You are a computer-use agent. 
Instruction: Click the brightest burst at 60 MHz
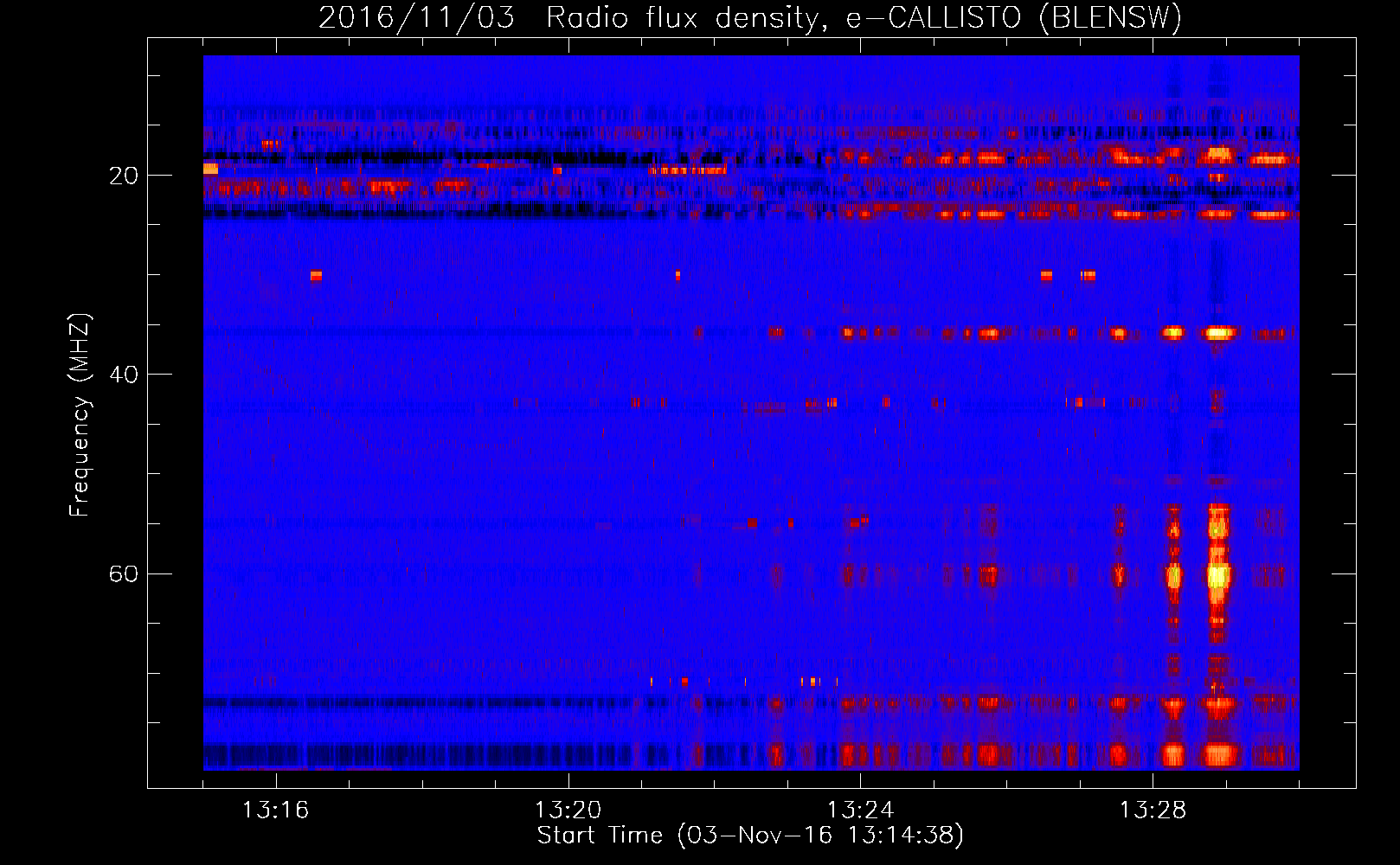pyautogui.click(x=1218, y=574)
